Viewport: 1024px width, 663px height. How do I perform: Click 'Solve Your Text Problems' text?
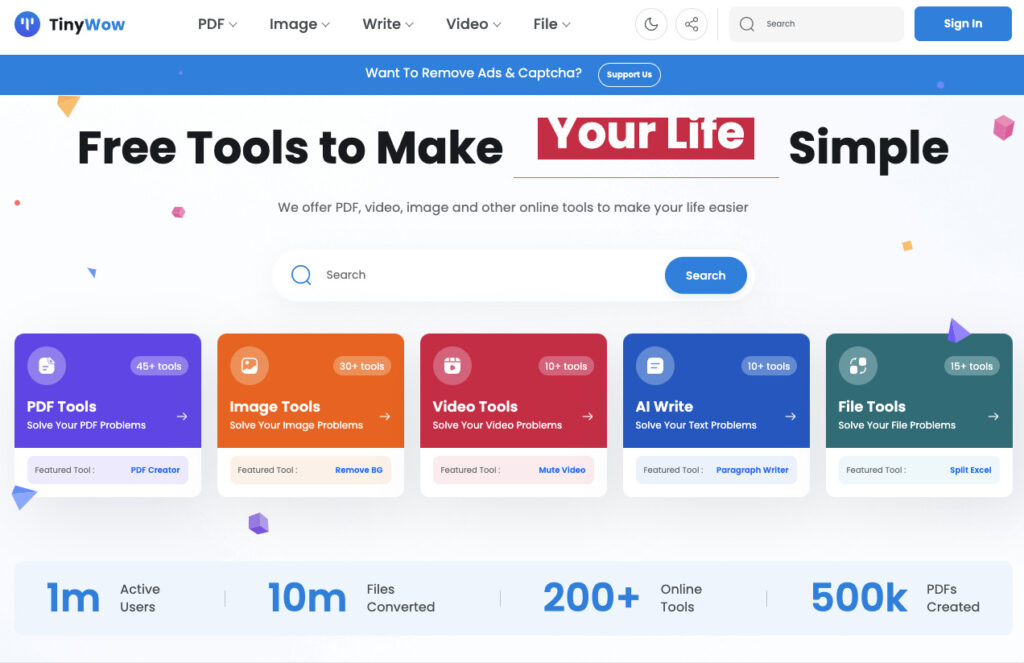tap(696, 425)
